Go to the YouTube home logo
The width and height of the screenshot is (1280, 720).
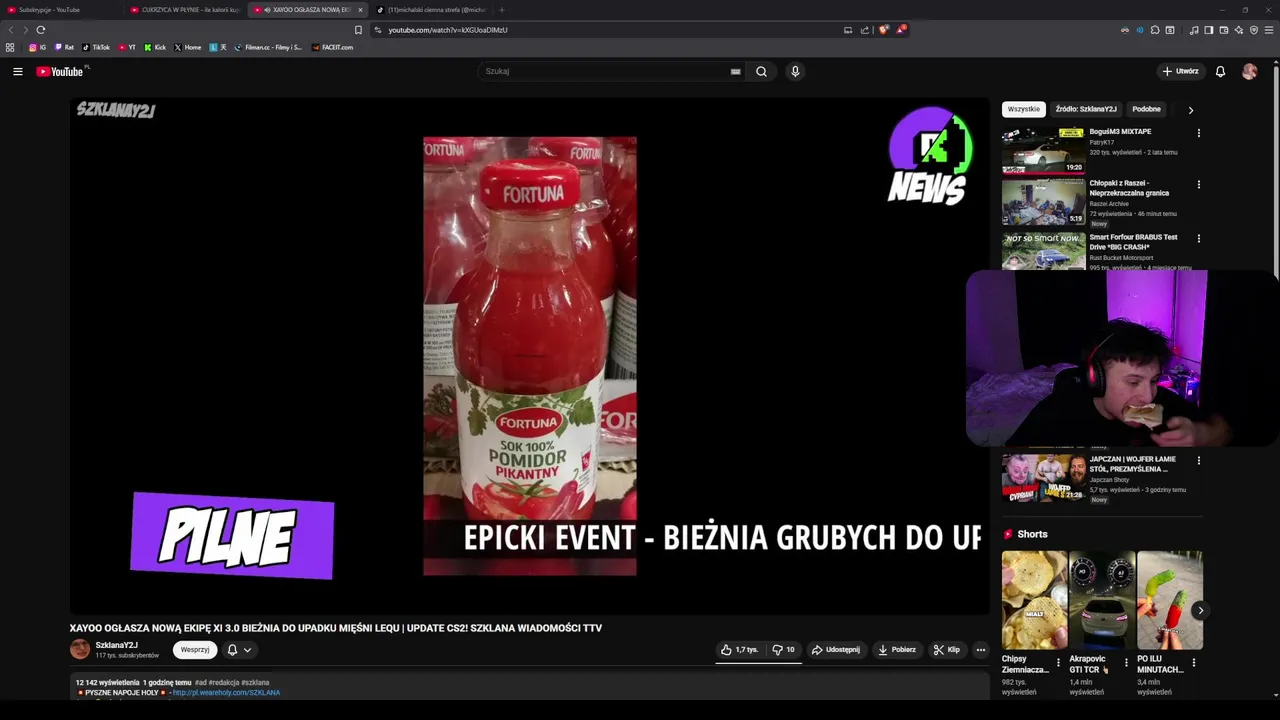click(x=62, y=71)
